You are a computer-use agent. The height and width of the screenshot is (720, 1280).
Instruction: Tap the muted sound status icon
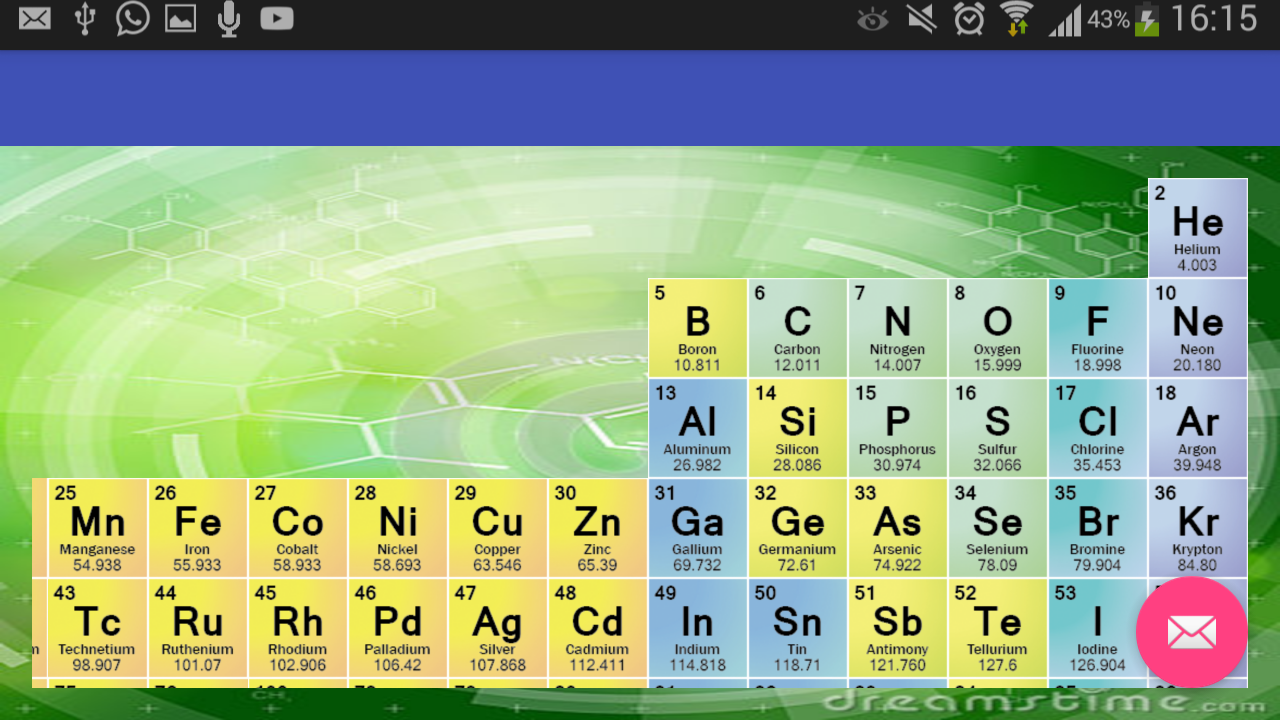pos(921,19)
